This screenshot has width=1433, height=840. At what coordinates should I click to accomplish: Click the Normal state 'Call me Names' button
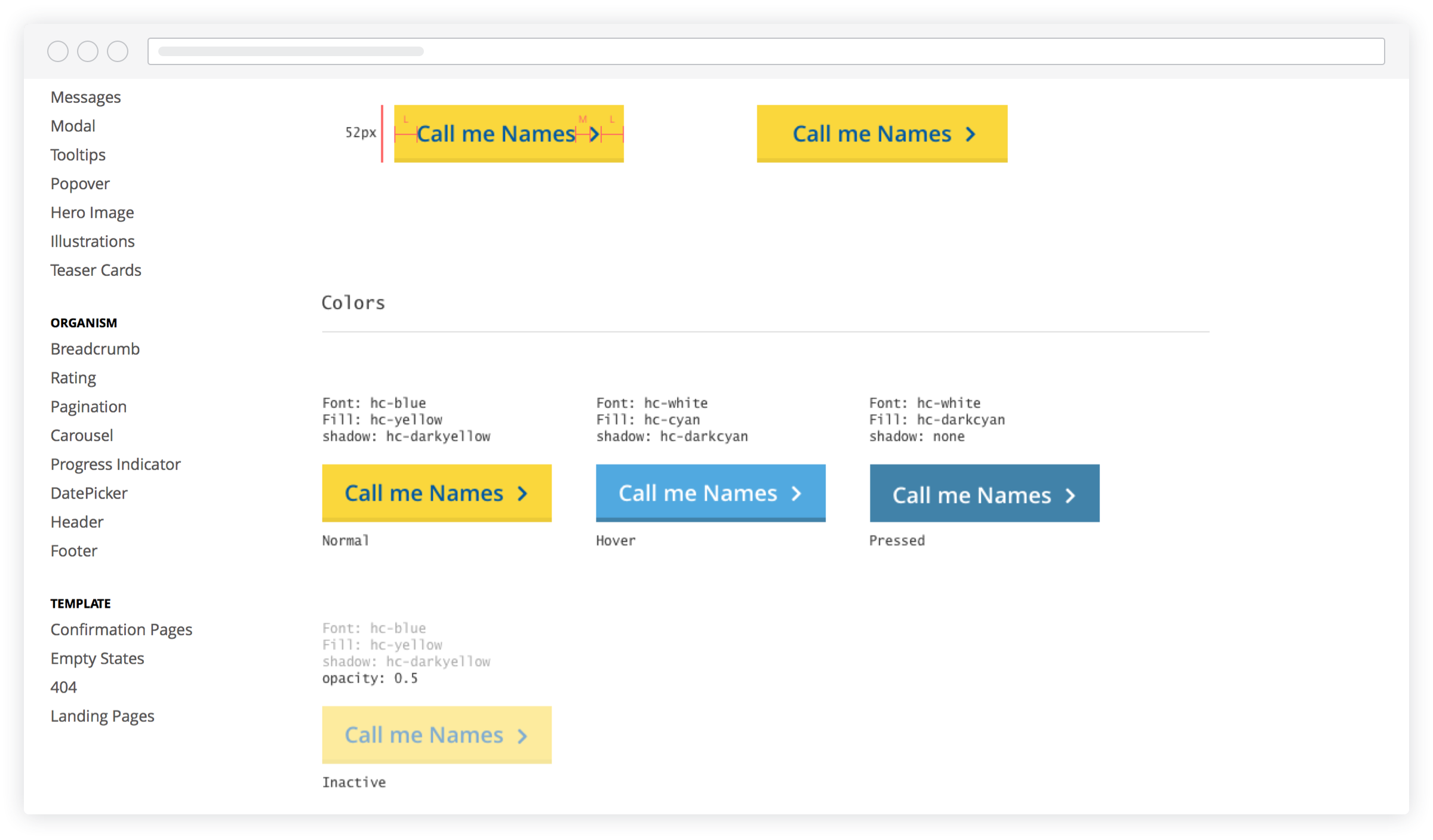[x=436, y=492]
